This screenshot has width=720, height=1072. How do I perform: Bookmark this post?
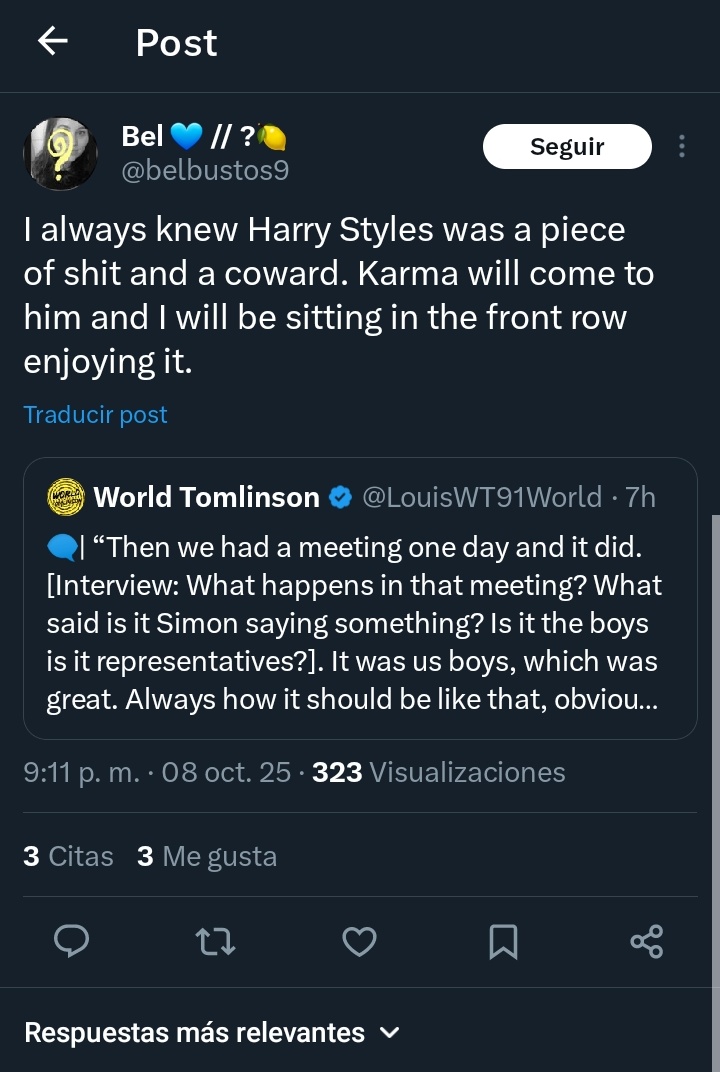click(503, 941)
